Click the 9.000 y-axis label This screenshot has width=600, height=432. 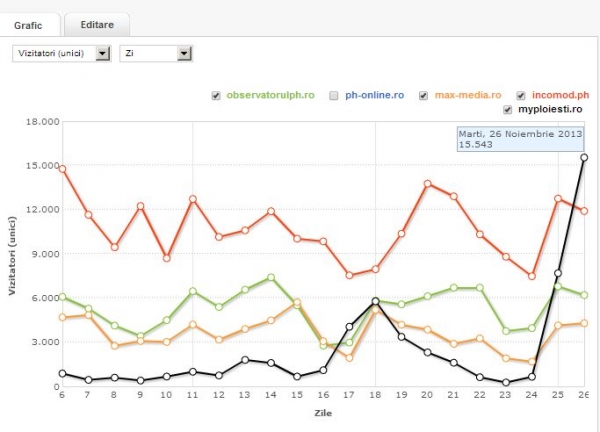tap(45, 254)
